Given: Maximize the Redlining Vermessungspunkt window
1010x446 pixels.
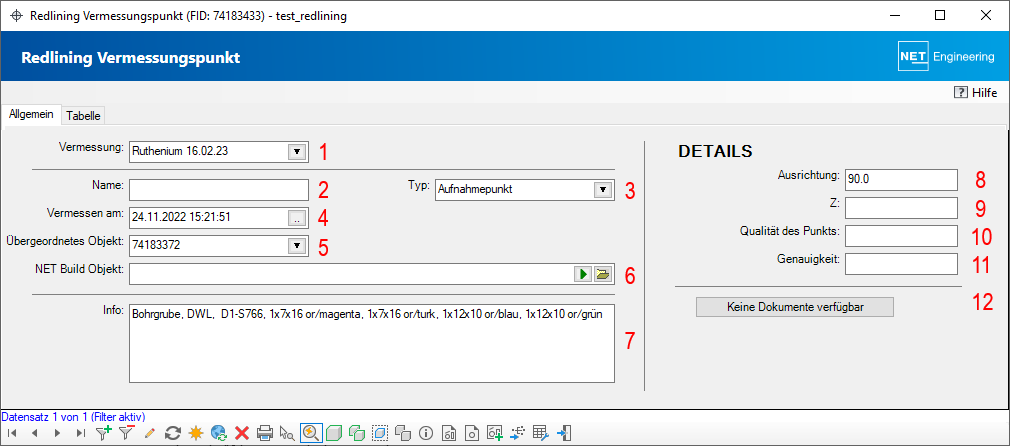Looking at the screenshot, I should click(x=940, y=15).
